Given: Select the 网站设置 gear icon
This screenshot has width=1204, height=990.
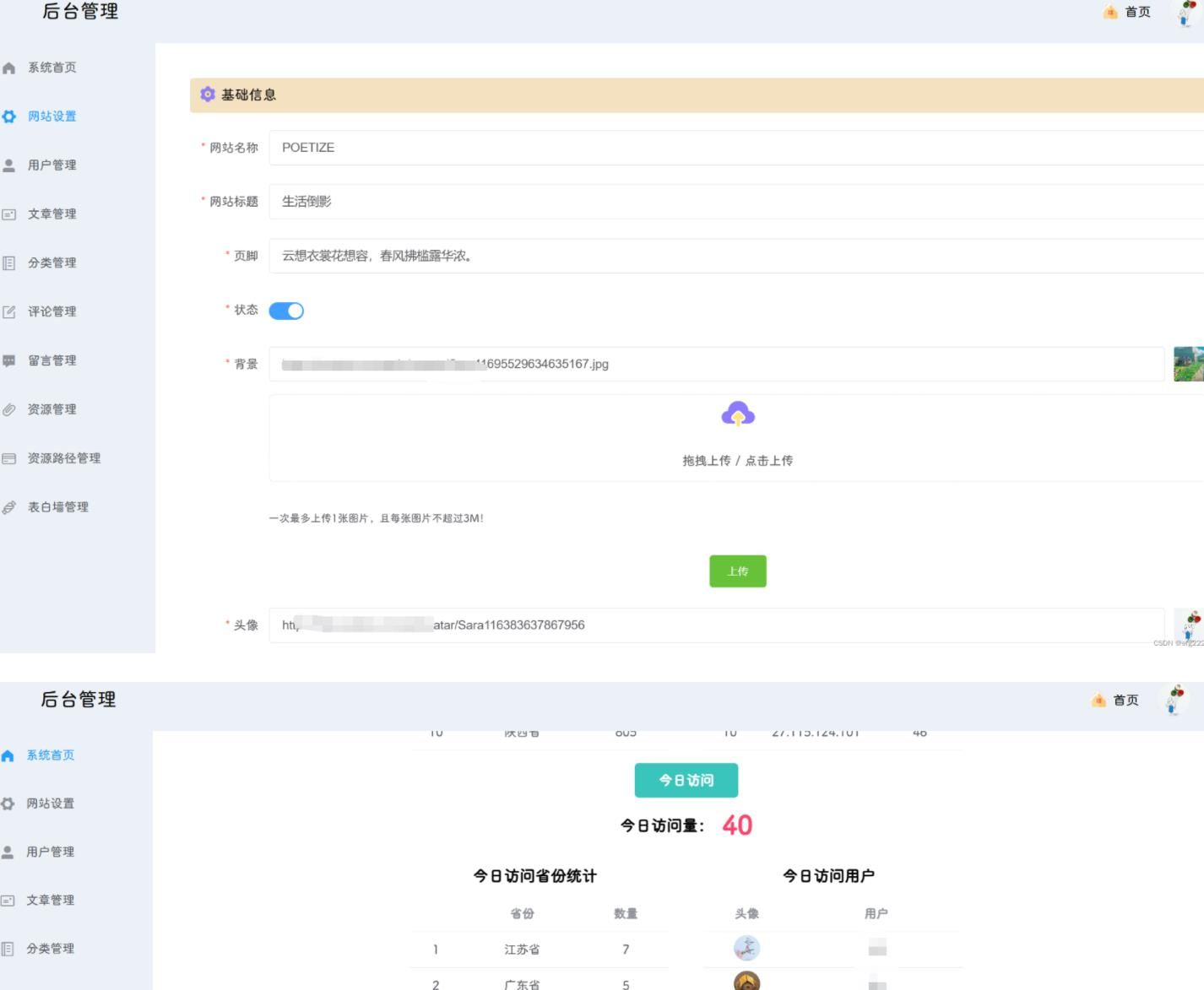Looking at the screenshot, I should pos(9,116).
